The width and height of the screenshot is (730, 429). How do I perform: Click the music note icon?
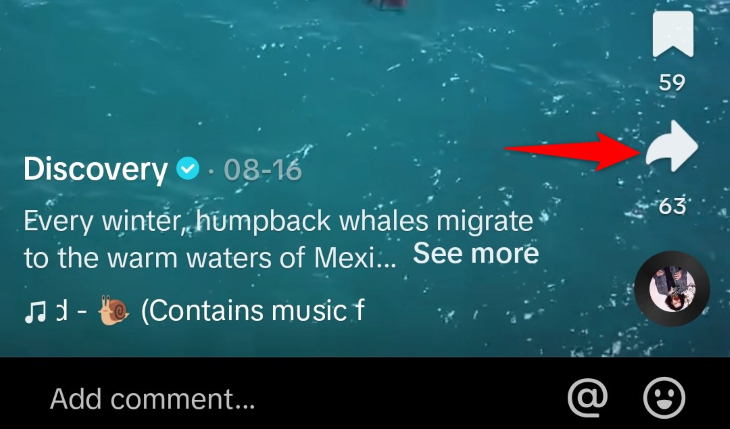(x=35, y=312)
